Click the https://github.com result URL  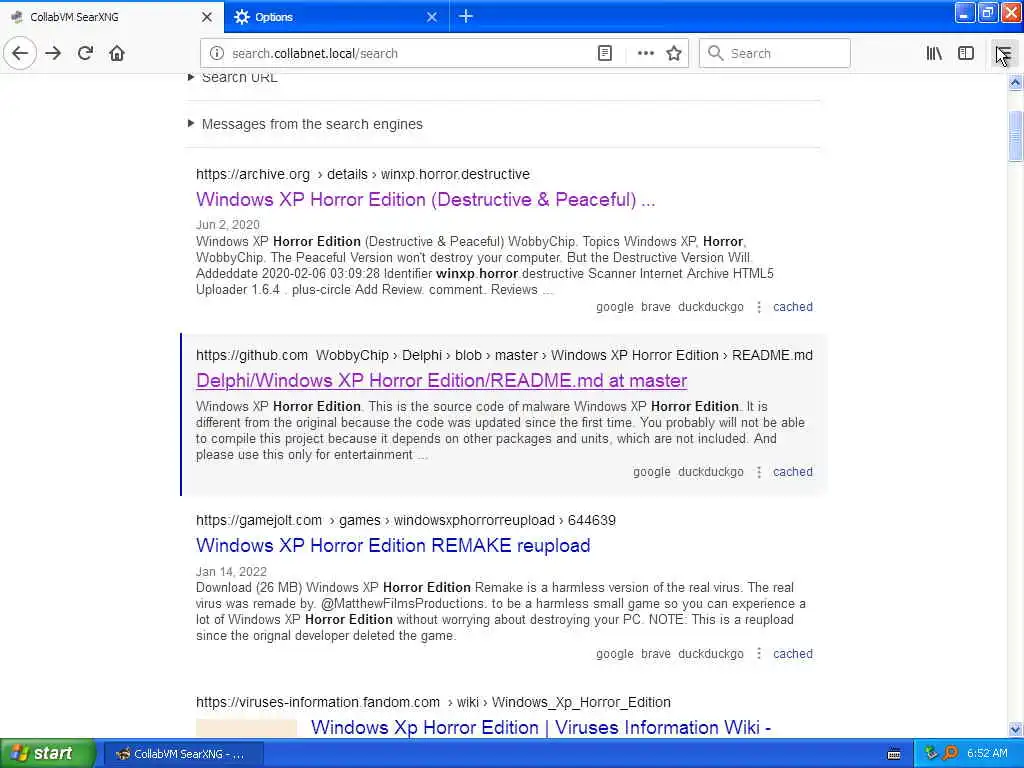[x=504, y=355]
